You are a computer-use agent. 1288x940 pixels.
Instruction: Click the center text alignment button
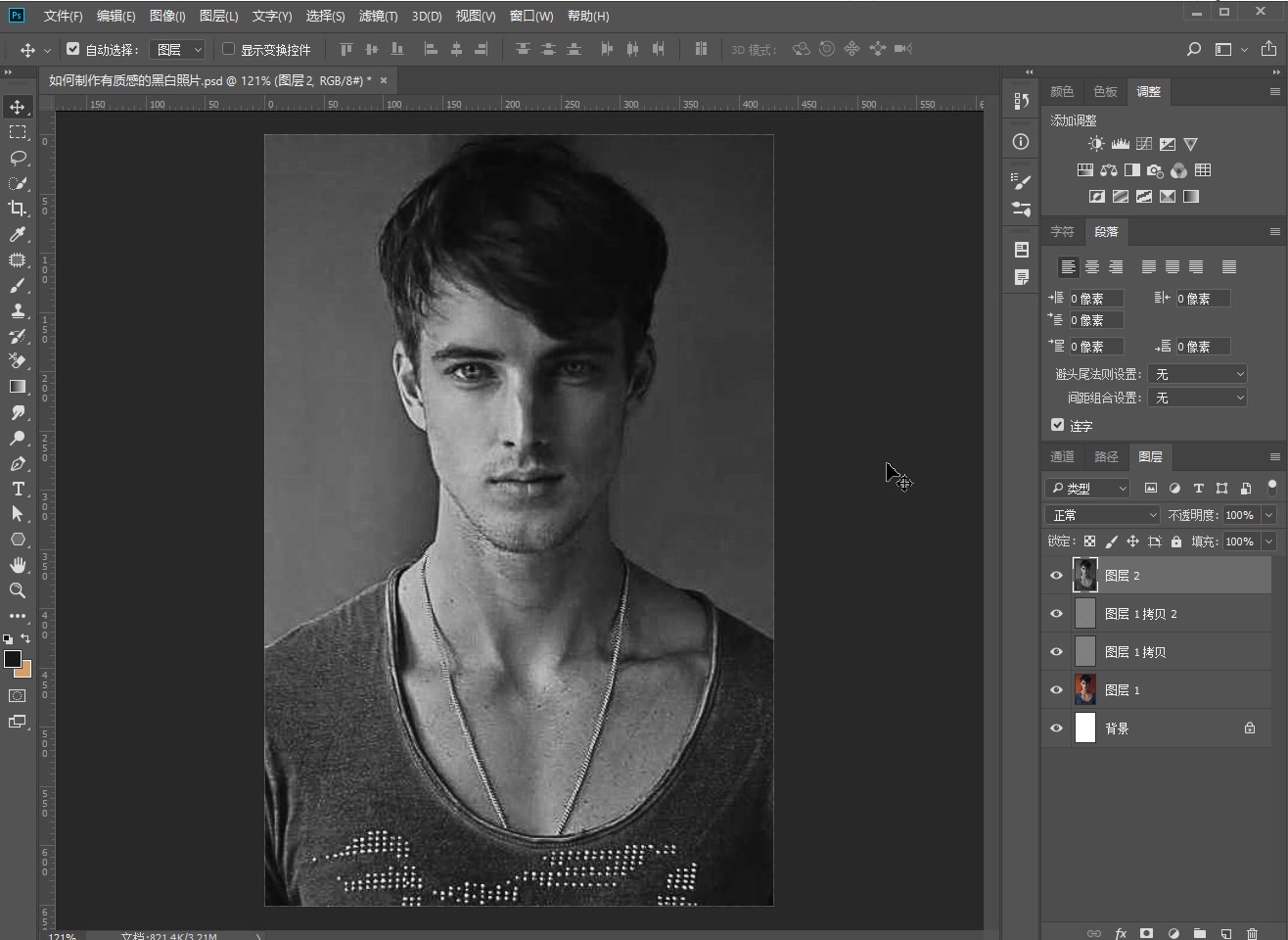[1092, 266]
